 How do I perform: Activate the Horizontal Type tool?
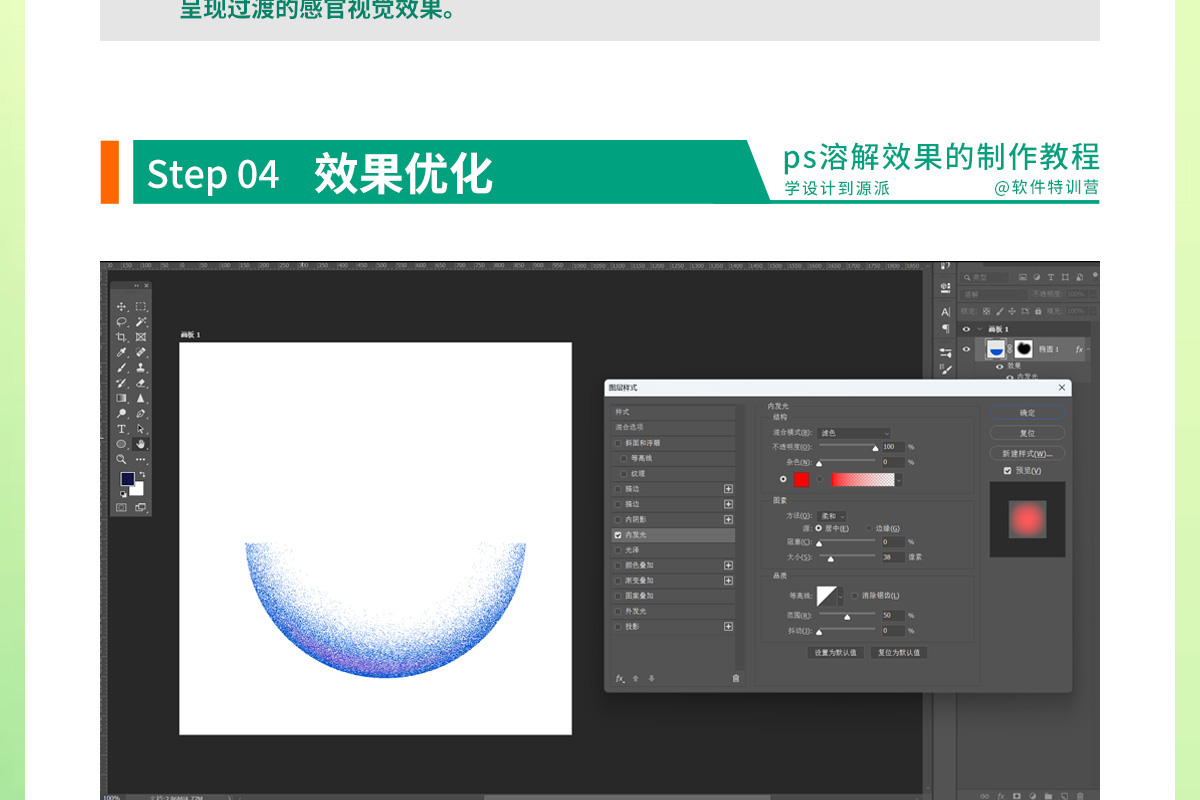point(121,429)
